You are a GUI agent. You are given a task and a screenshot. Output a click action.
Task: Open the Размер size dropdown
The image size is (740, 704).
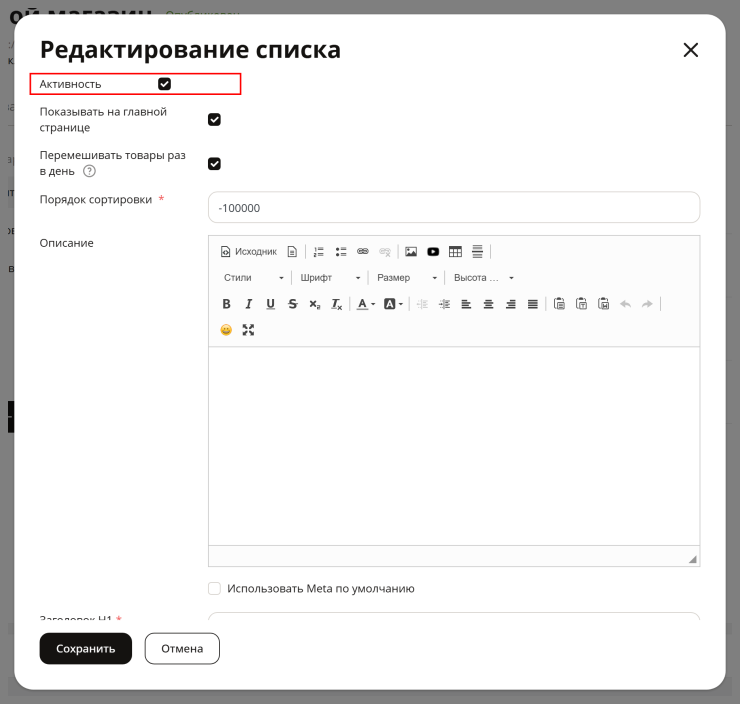407,278
